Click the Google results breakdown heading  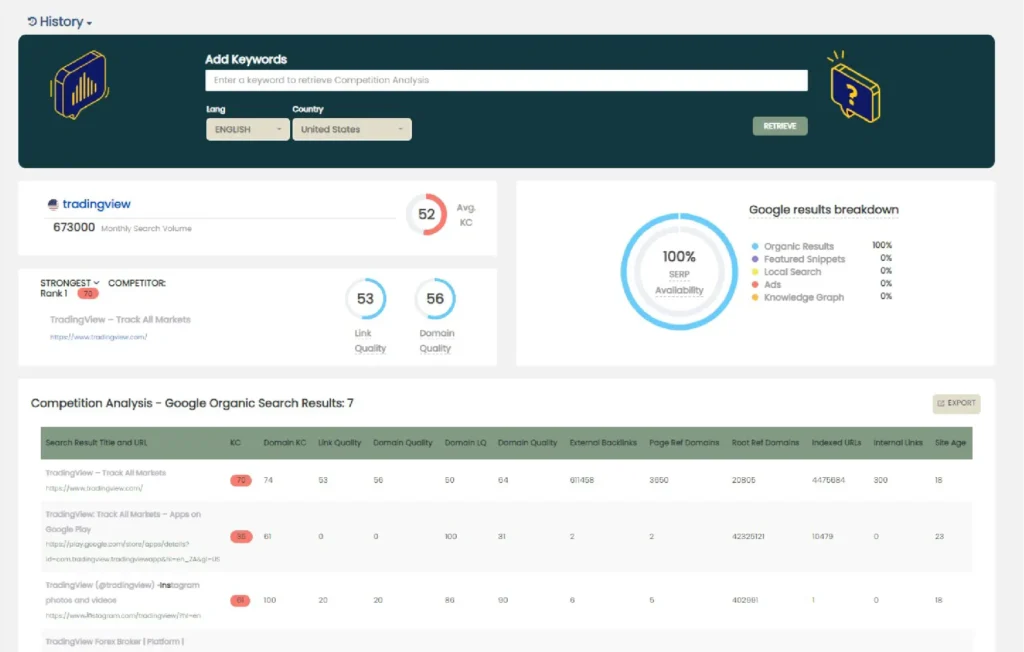coord(824,210)
